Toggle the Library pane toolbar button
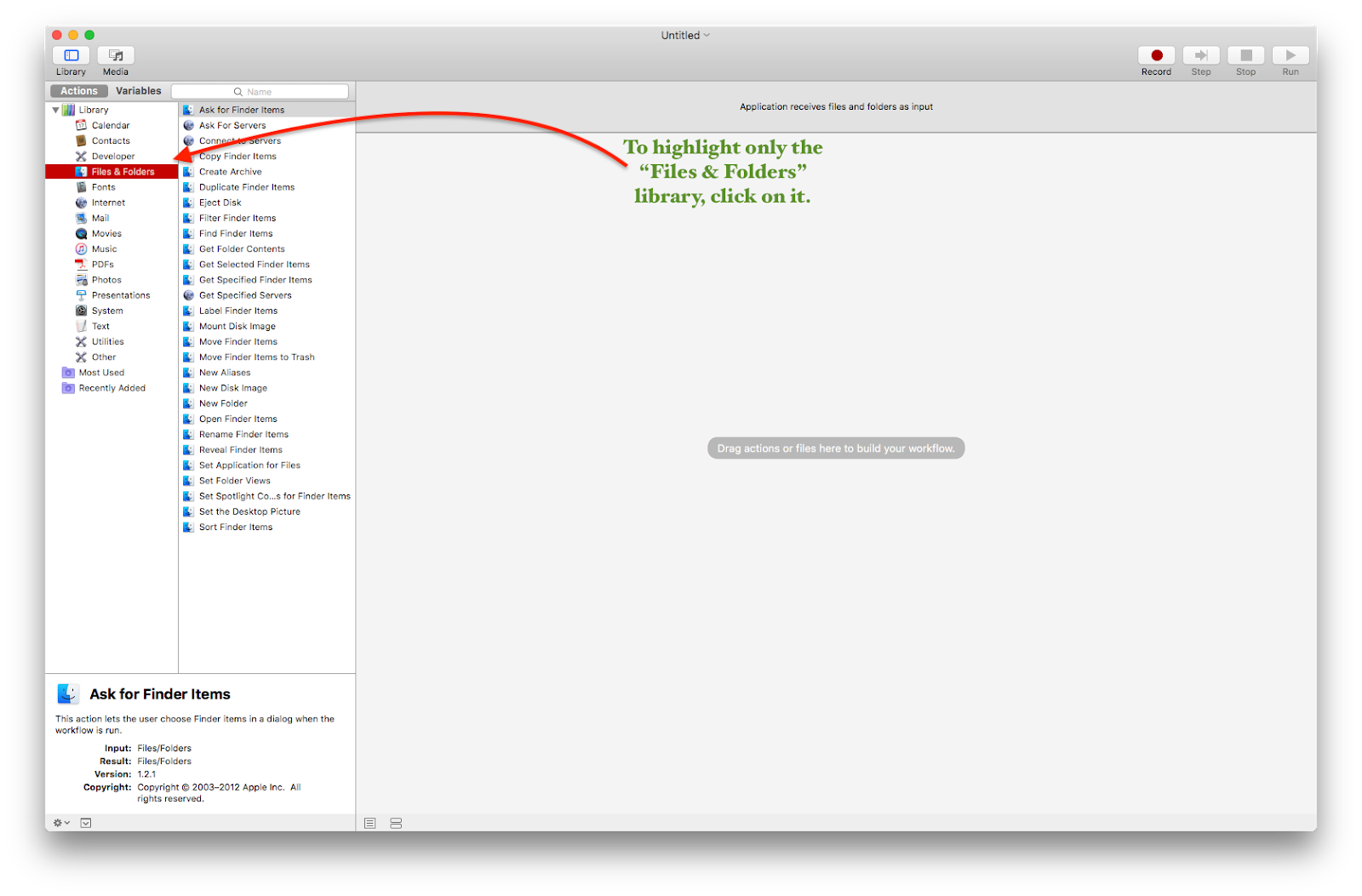 tap(72, 55)
